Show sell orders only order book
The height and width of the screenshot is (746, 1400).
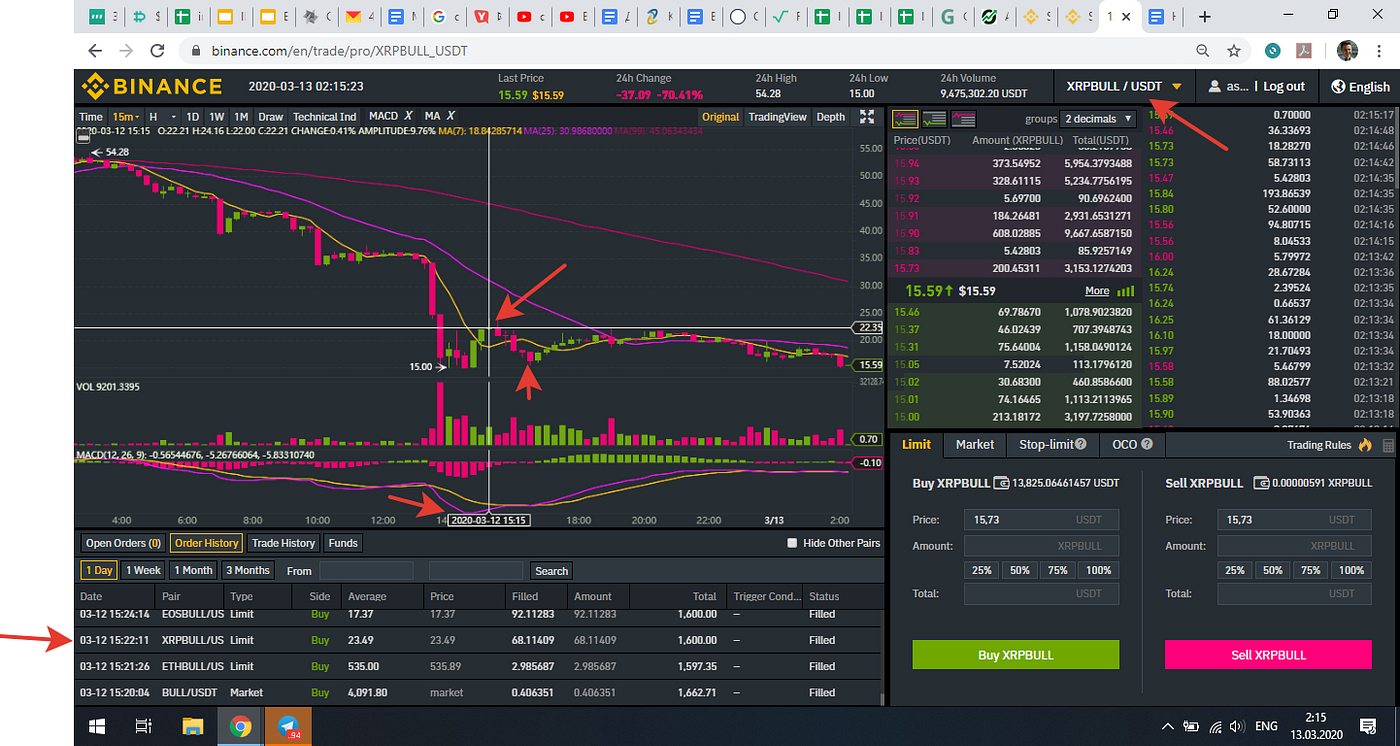(964, 118)
